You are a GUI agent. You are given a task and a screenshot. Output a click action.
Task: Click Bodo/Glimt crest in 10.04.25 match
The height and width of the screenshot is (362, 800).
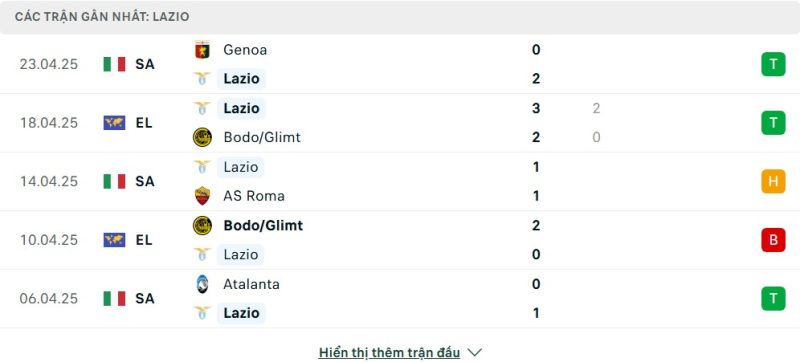pos(203,225)
